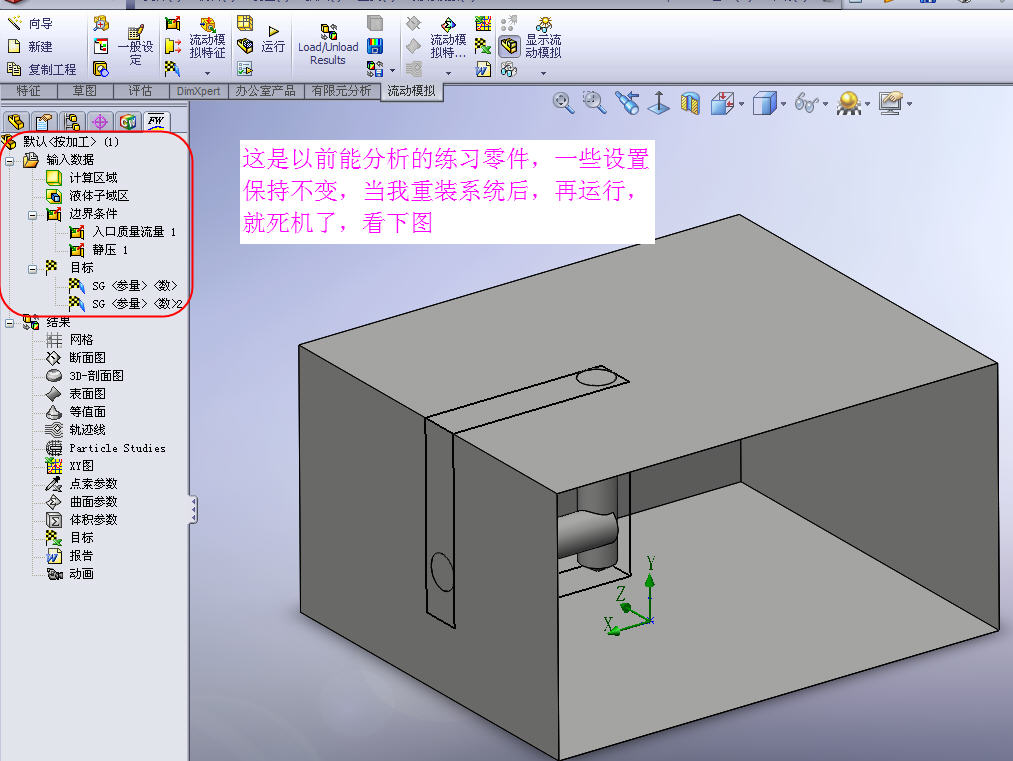Create new project with 新建
1013x761 pixels.
[30, 47]
